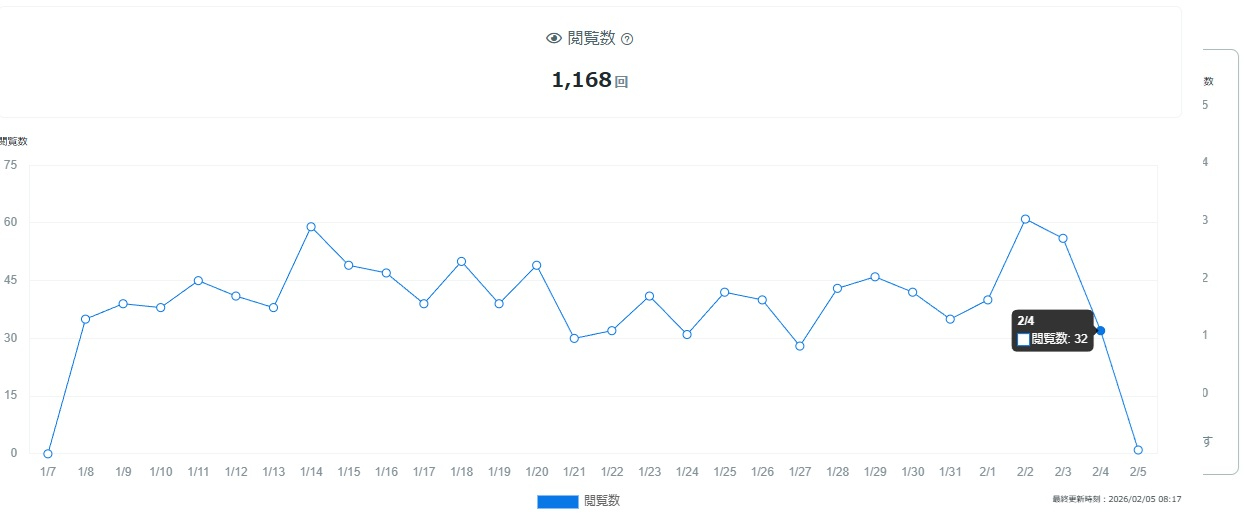This screenshot has height=522, width=1245.
Task: Click the 2/4 閲覧数: 32 tooltip
Action: [1052, 330]
